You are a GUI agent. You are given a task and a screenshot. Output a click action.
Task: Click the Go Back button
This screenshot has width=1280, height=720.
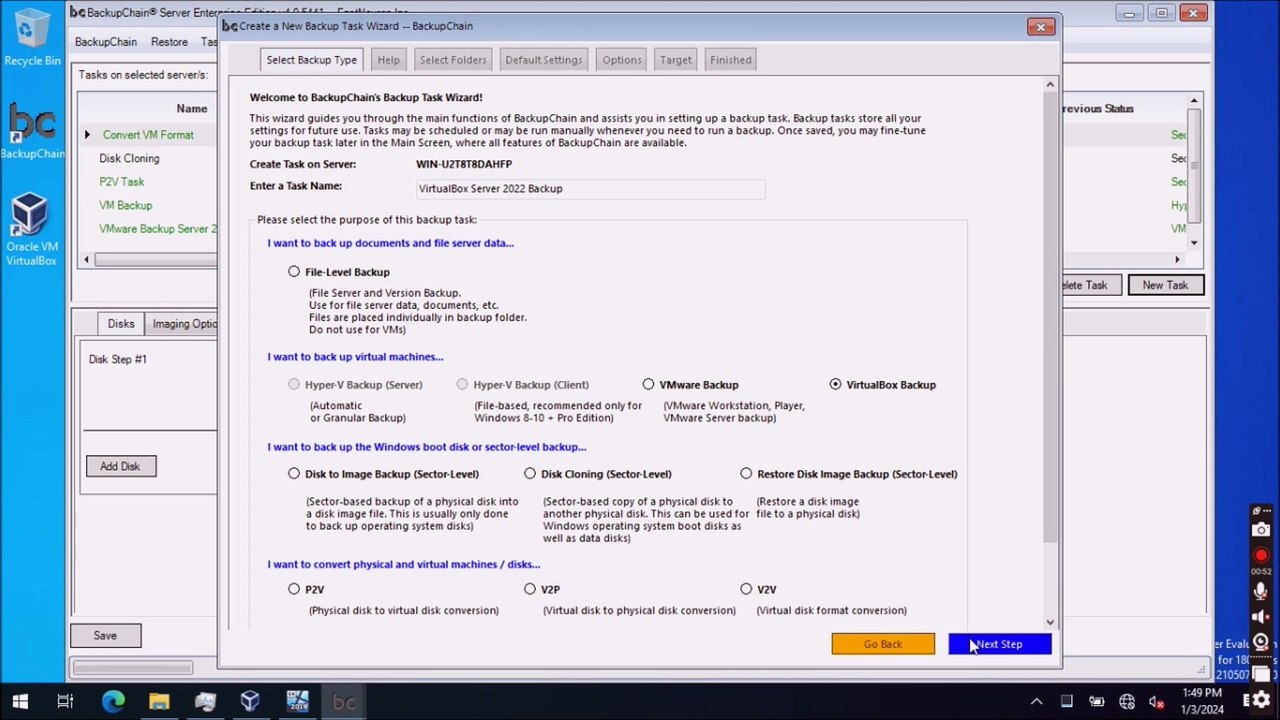883,644
